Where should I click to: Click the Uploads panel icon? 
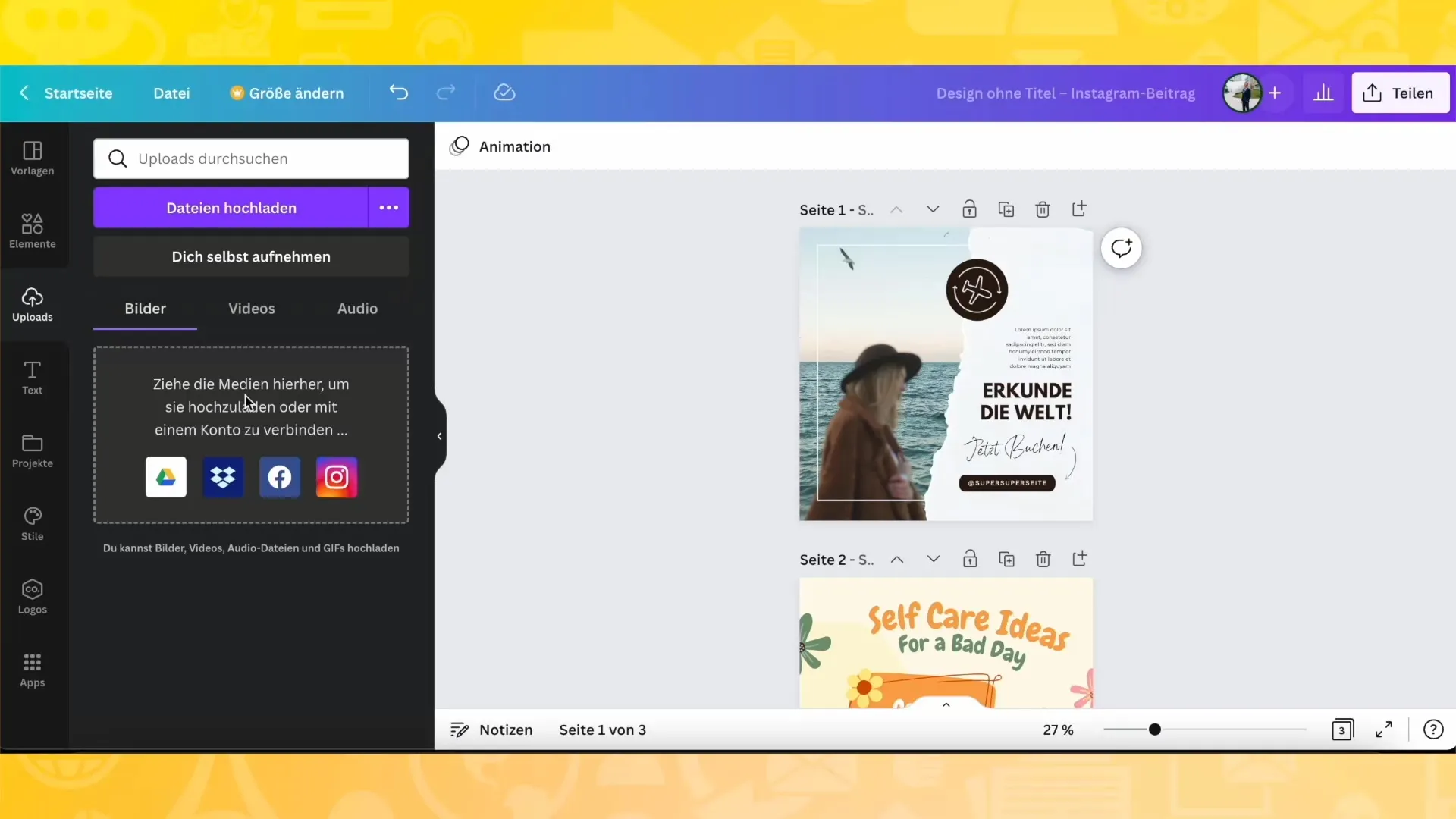click(x=32, y=303)
